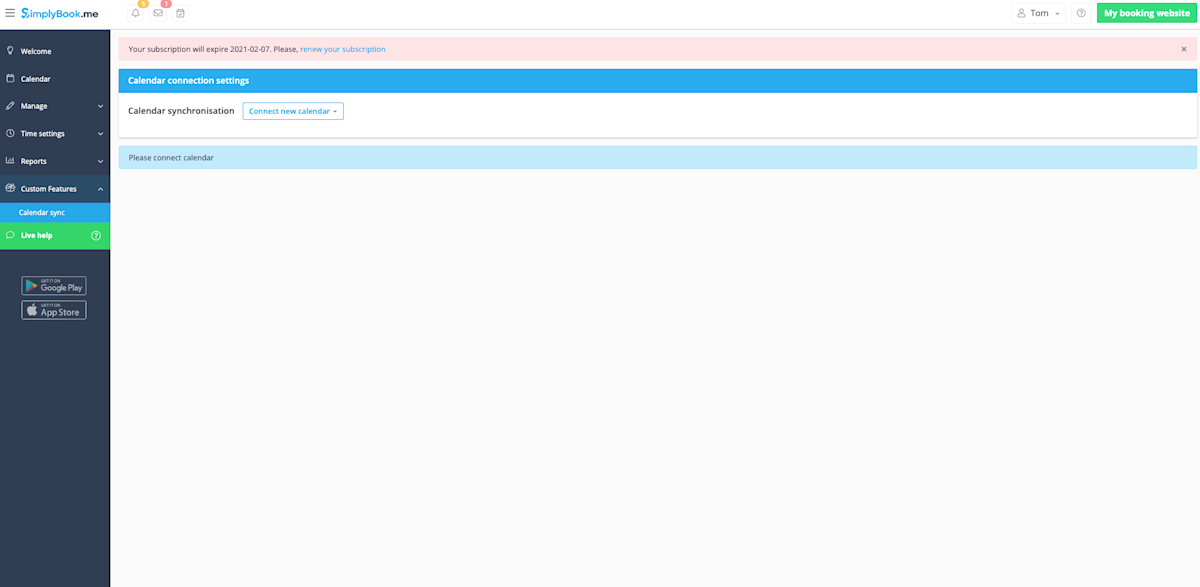
Task: Click the Custom Features puzzle icon
Action: [10, 188]
